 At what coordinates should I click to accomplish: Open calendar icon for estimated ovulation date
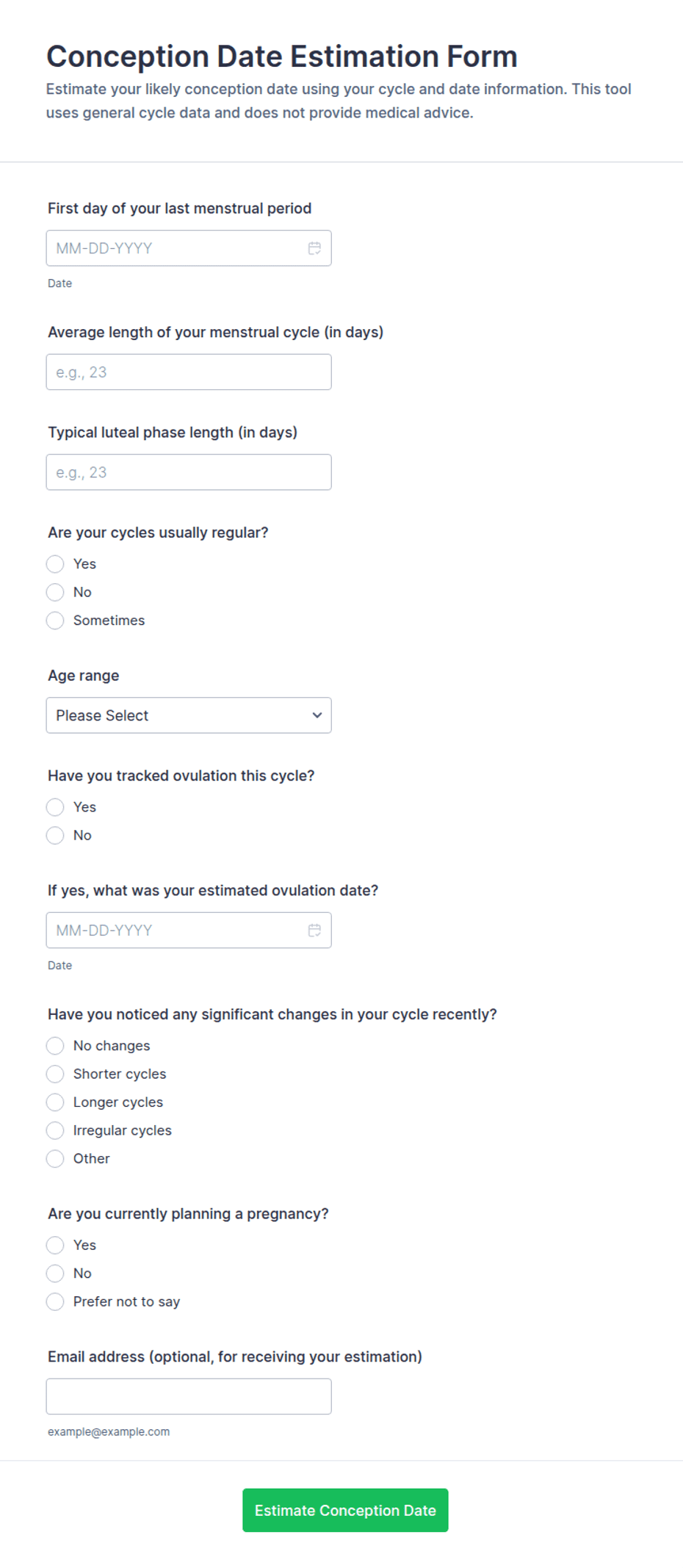[314, 931]
